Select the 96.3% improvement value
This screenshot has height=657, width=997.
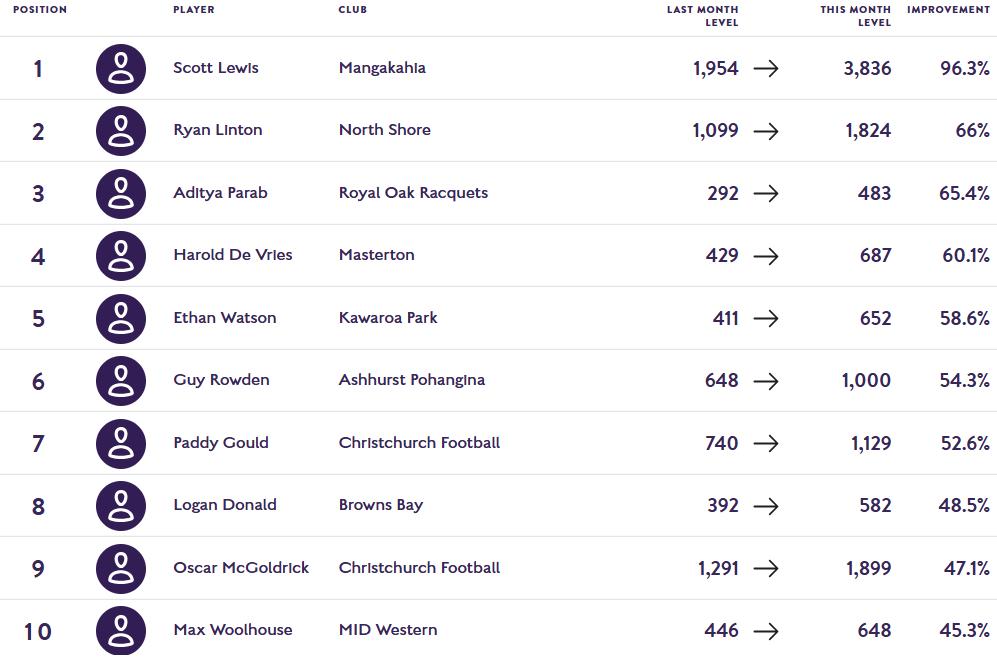[965, 68]
